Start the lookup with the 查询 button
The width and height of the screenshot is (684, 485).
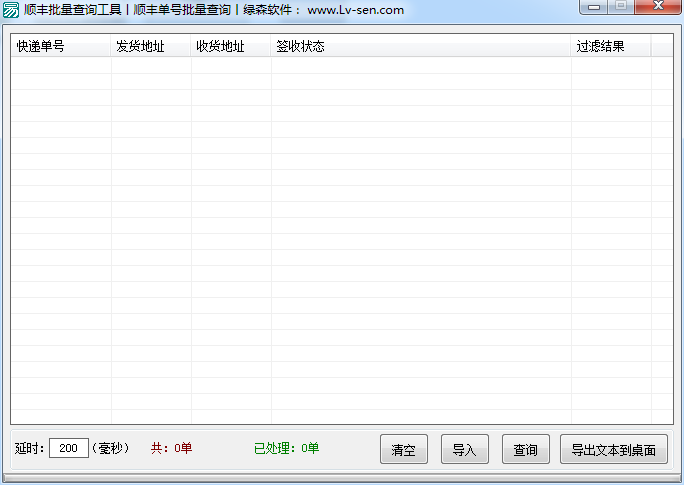click(526, 449)
